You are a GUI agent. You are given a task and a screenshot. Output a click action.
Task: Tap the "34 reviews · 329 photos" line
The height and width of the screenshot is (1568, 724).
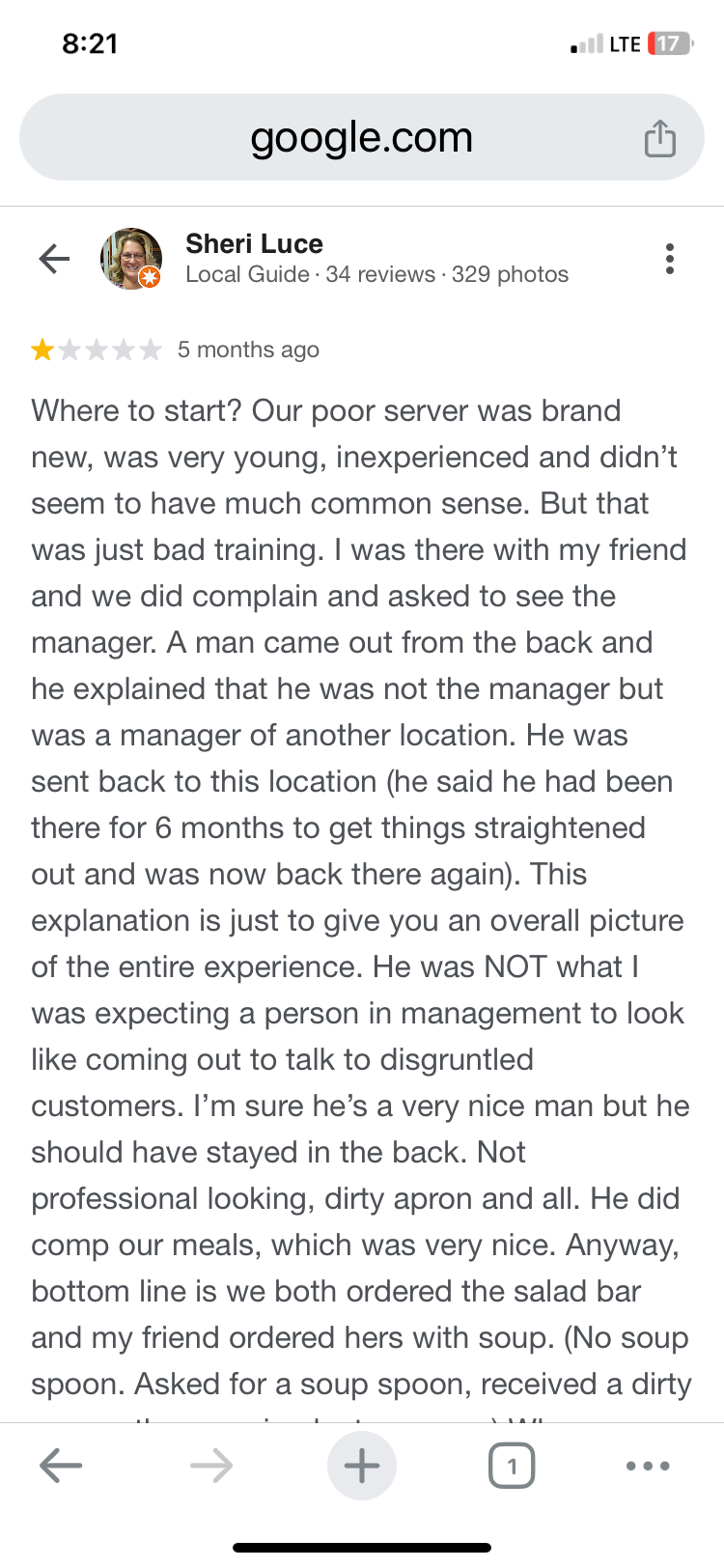(447, 275)
